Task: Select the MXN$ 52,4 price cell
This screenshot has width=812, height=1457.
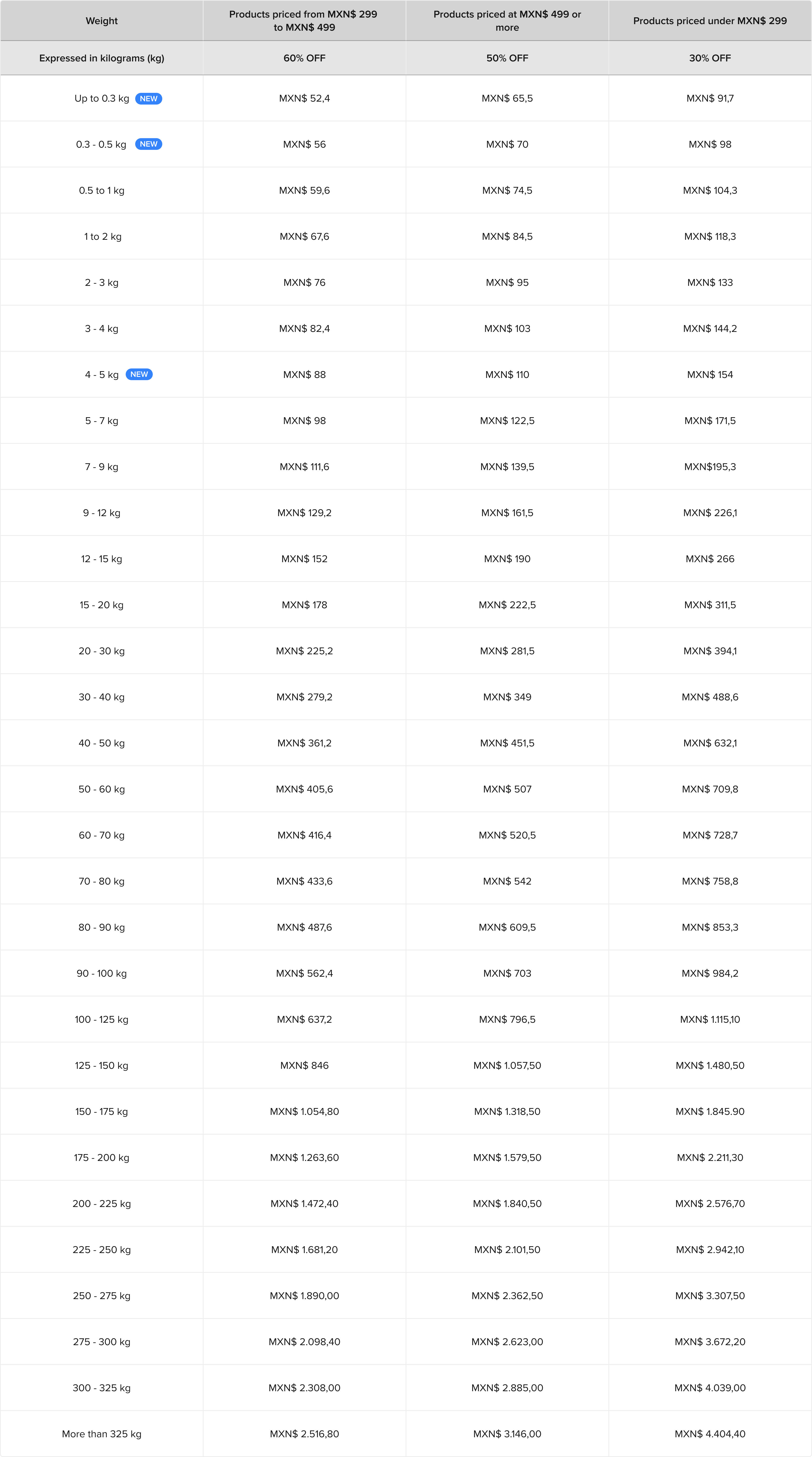Action: [x=304, y=98]
